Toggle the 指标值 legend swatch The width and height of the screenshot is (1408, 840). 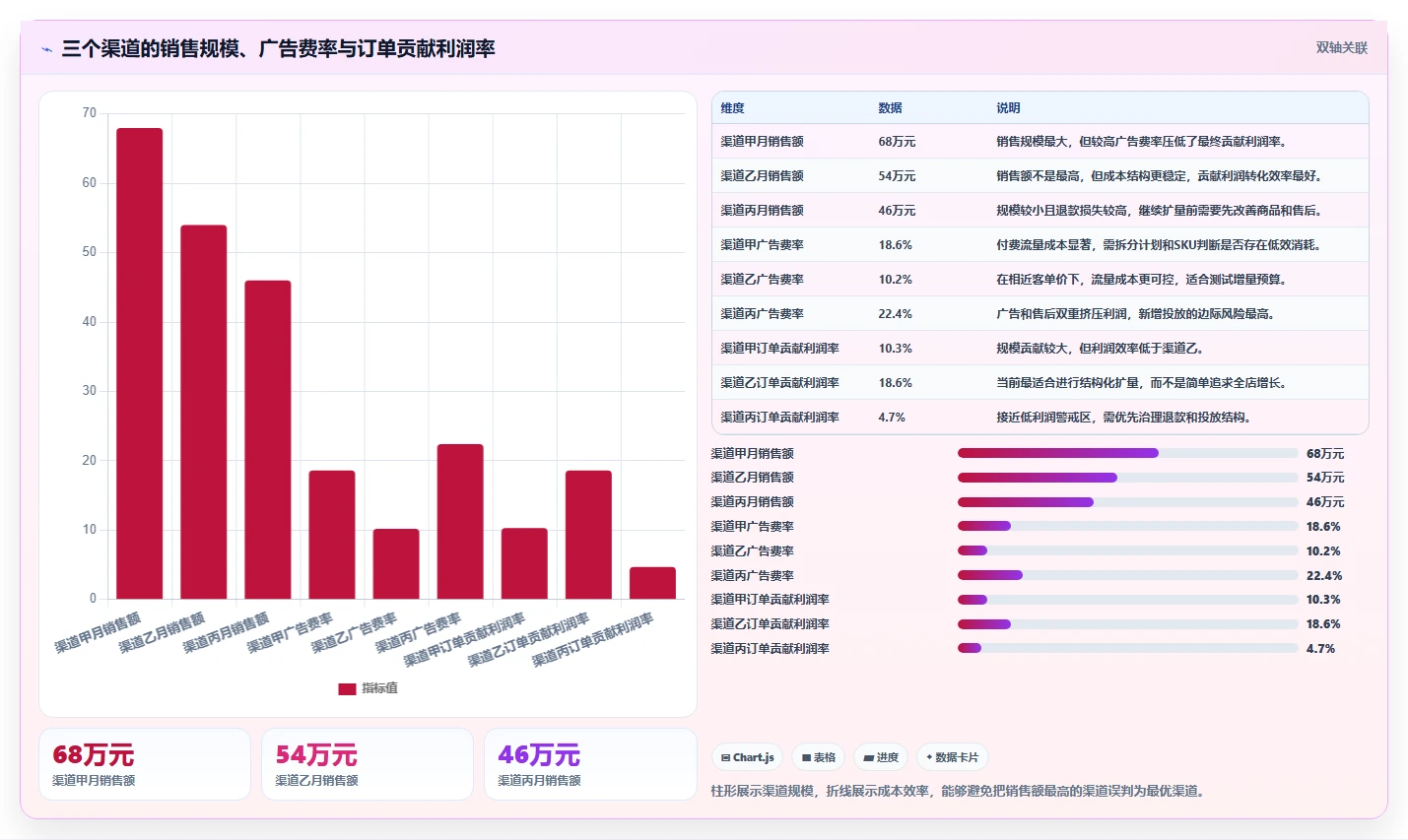[x=347, y=688]
